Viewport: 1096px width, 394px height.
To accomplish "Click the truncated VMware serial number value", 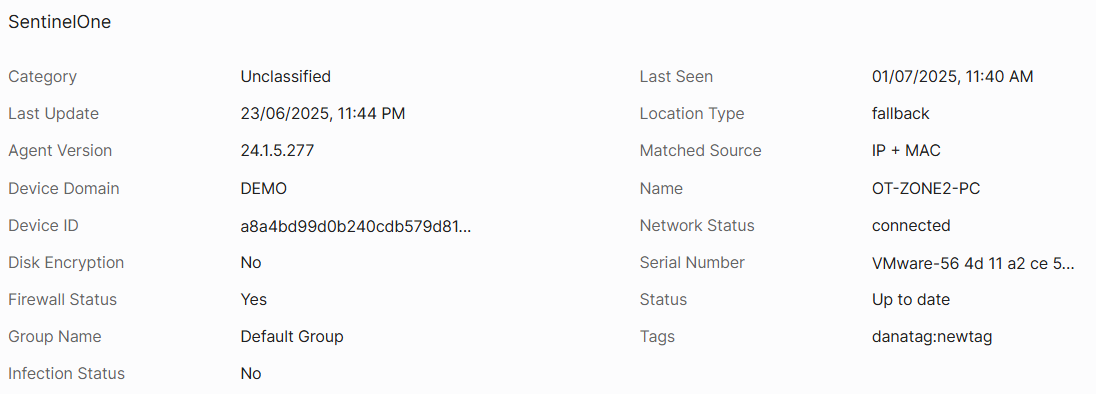I will tap(973, 263).
